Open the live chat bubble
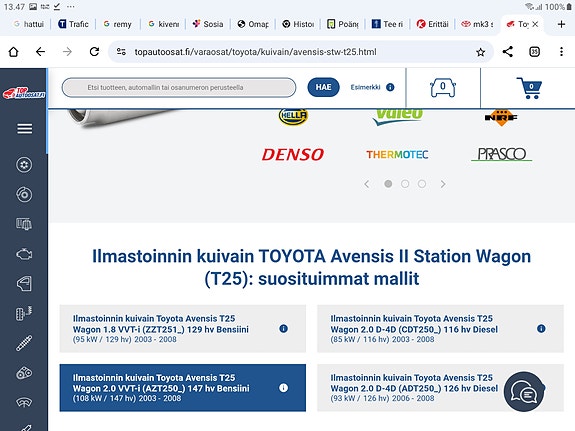The height and width of the screenshot is (431, 575). click(524, 392)
